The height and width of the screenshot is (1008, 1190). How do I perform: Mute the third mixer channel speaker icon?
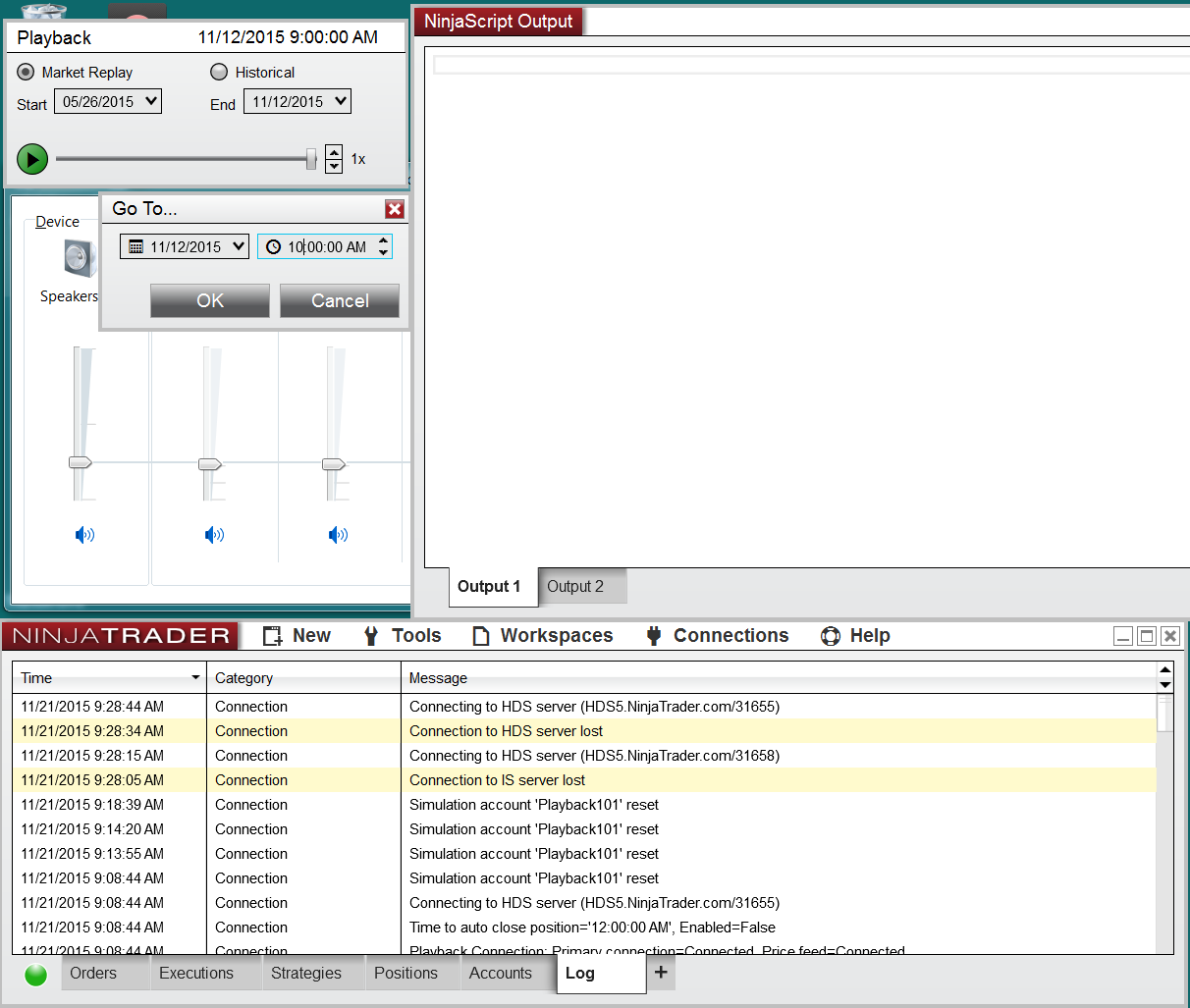coord(338,535)
